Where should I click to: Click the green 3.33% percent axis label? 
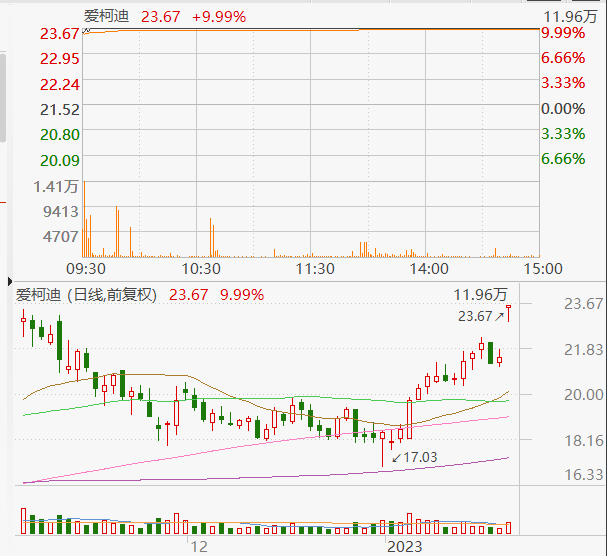563,134
